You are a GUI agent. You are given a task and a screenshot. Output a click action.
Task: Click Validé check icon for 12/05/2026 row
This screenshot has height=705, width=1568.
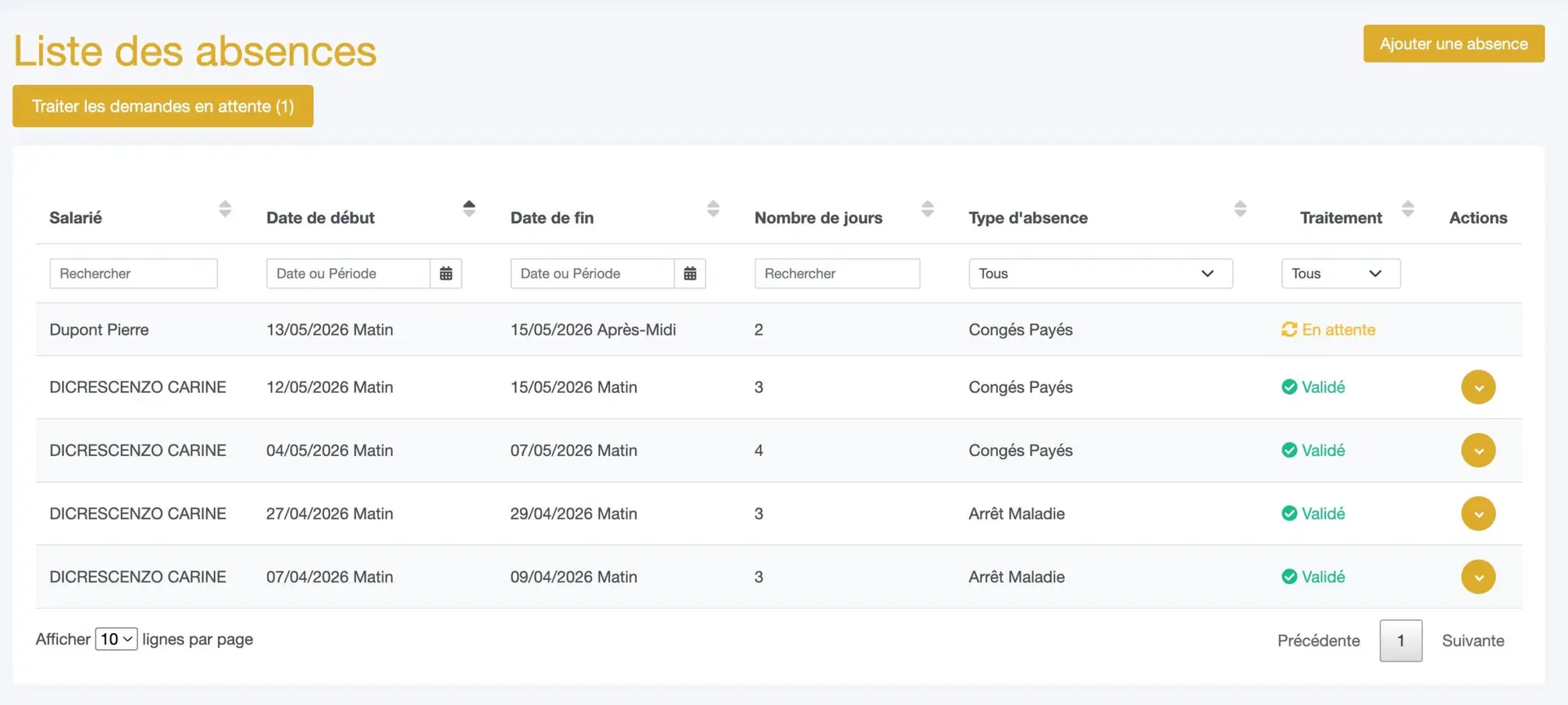point(1289,387)
